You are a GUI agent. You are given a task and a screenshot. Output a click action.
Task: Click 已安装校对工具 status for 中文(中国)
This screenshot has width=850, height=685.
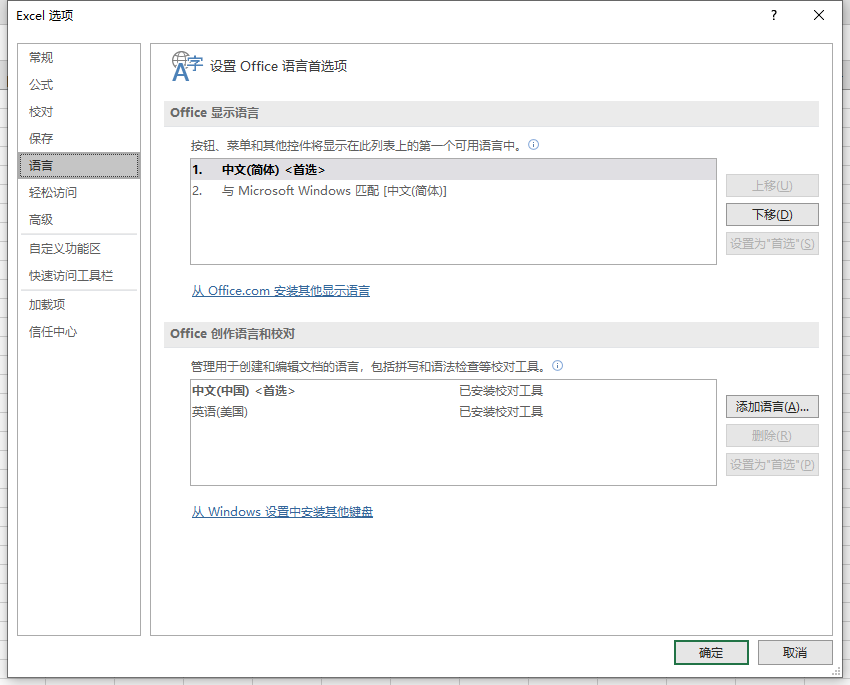pos(501,391)
